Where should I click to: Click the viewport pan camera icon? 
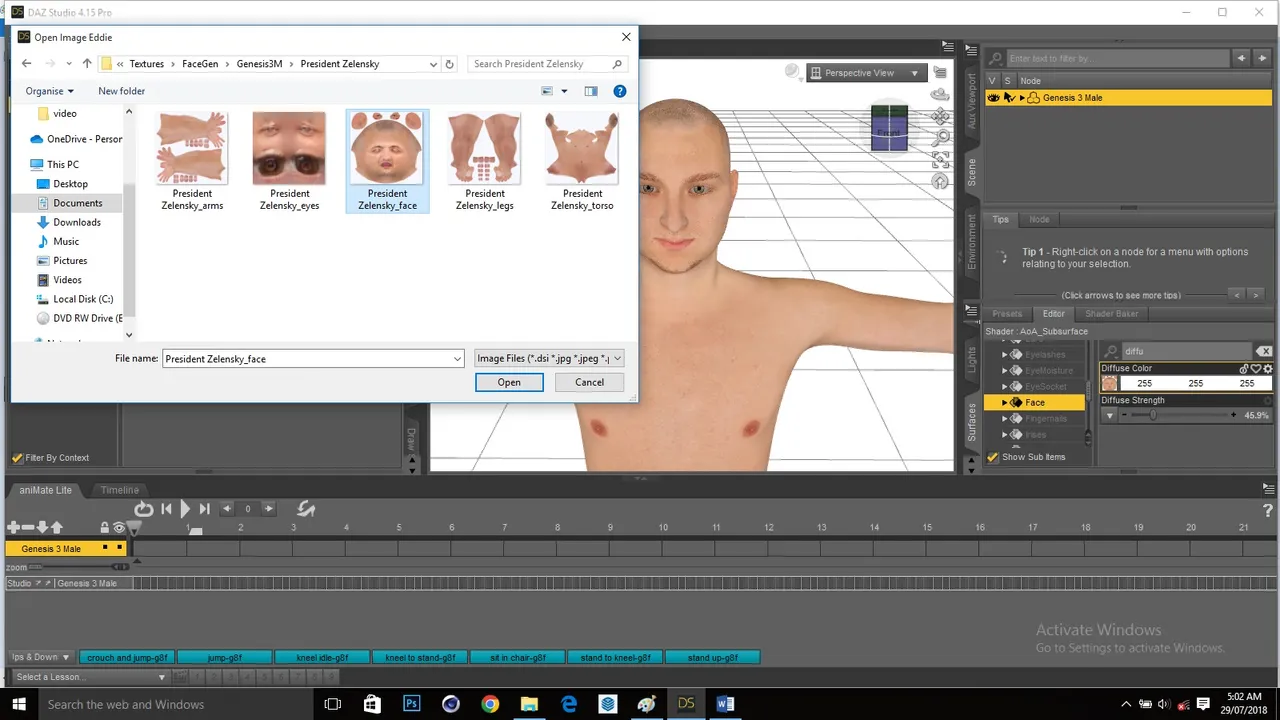click(940, 116)
